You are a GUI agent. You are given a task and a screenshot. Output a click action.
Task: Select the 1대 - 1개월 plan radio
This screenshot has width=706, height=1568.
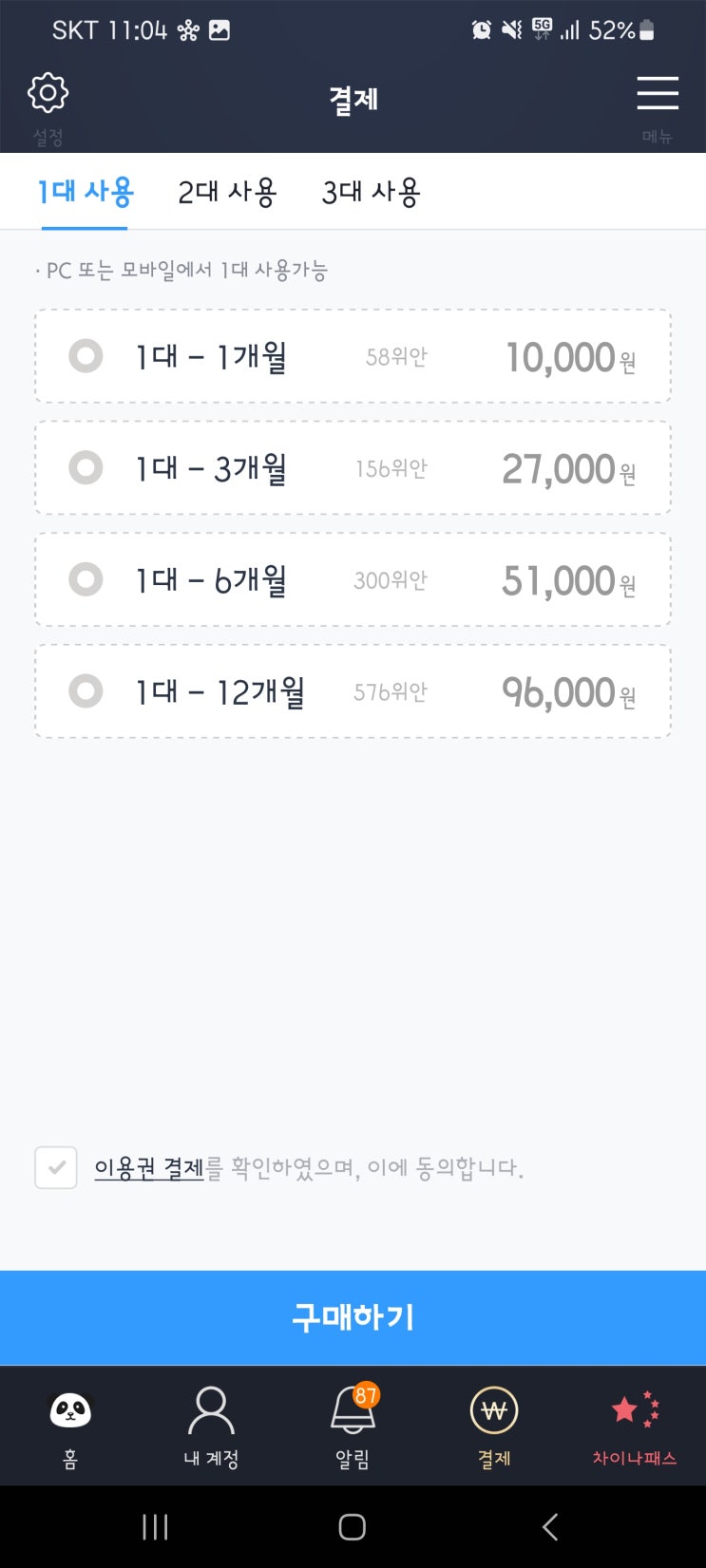tap(86, 357)
